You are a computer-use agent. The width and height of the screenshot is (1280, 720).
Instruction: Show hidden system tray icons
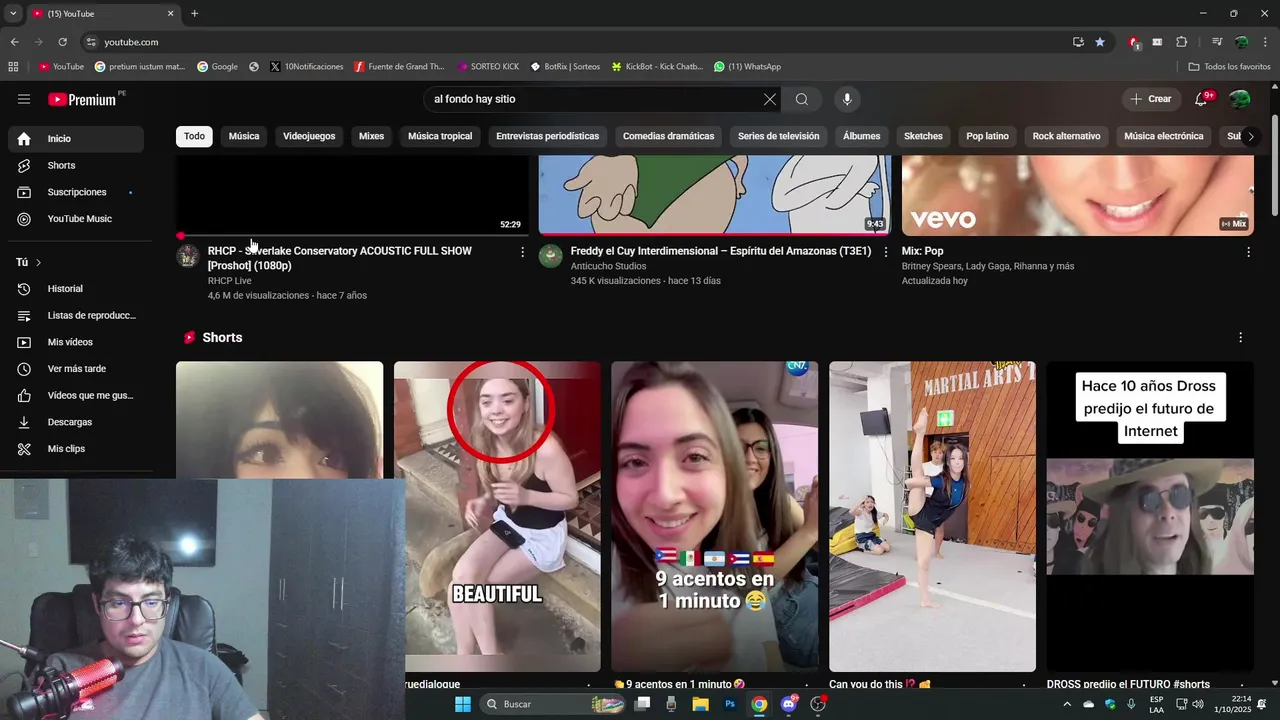(x=1066, y=704)
